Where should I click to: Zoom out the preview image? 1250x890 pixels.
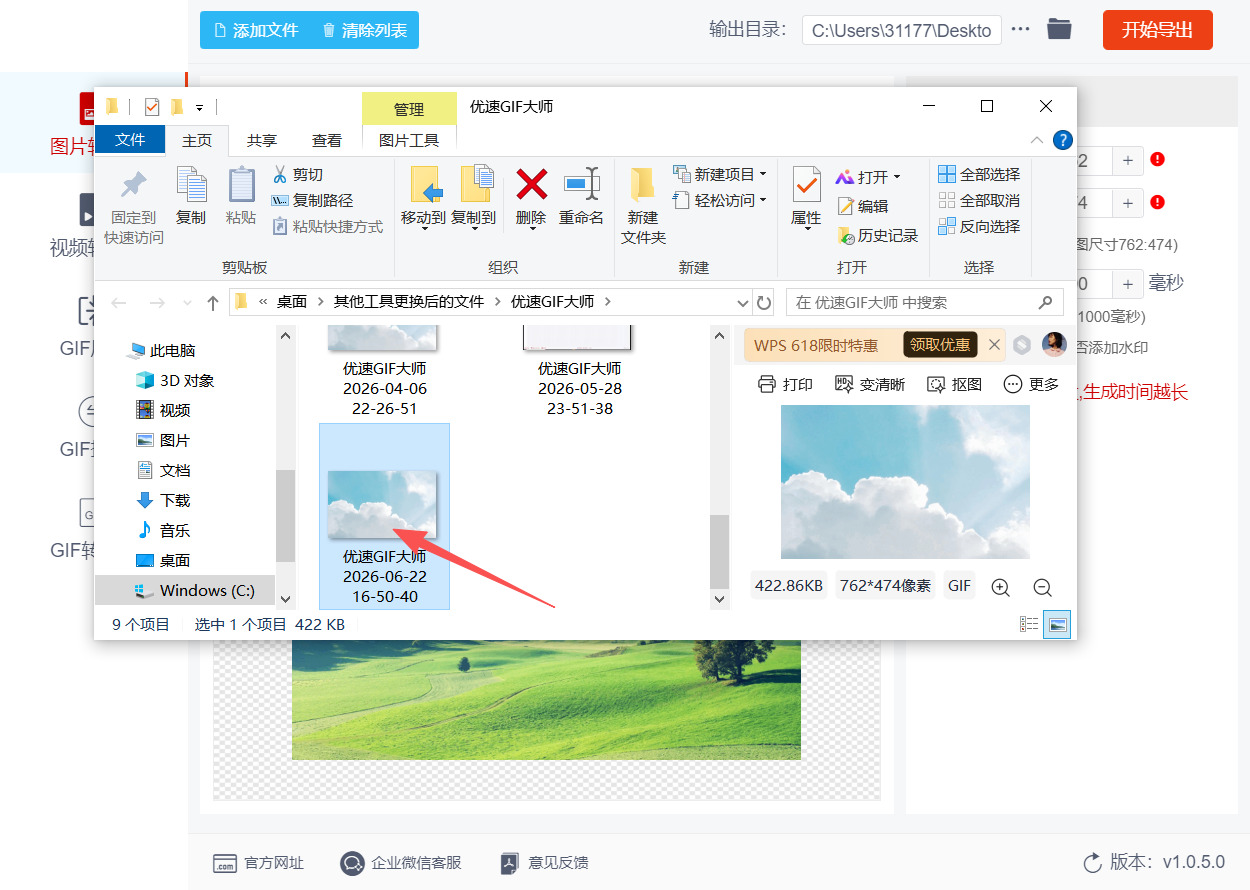pos(1042,587)
